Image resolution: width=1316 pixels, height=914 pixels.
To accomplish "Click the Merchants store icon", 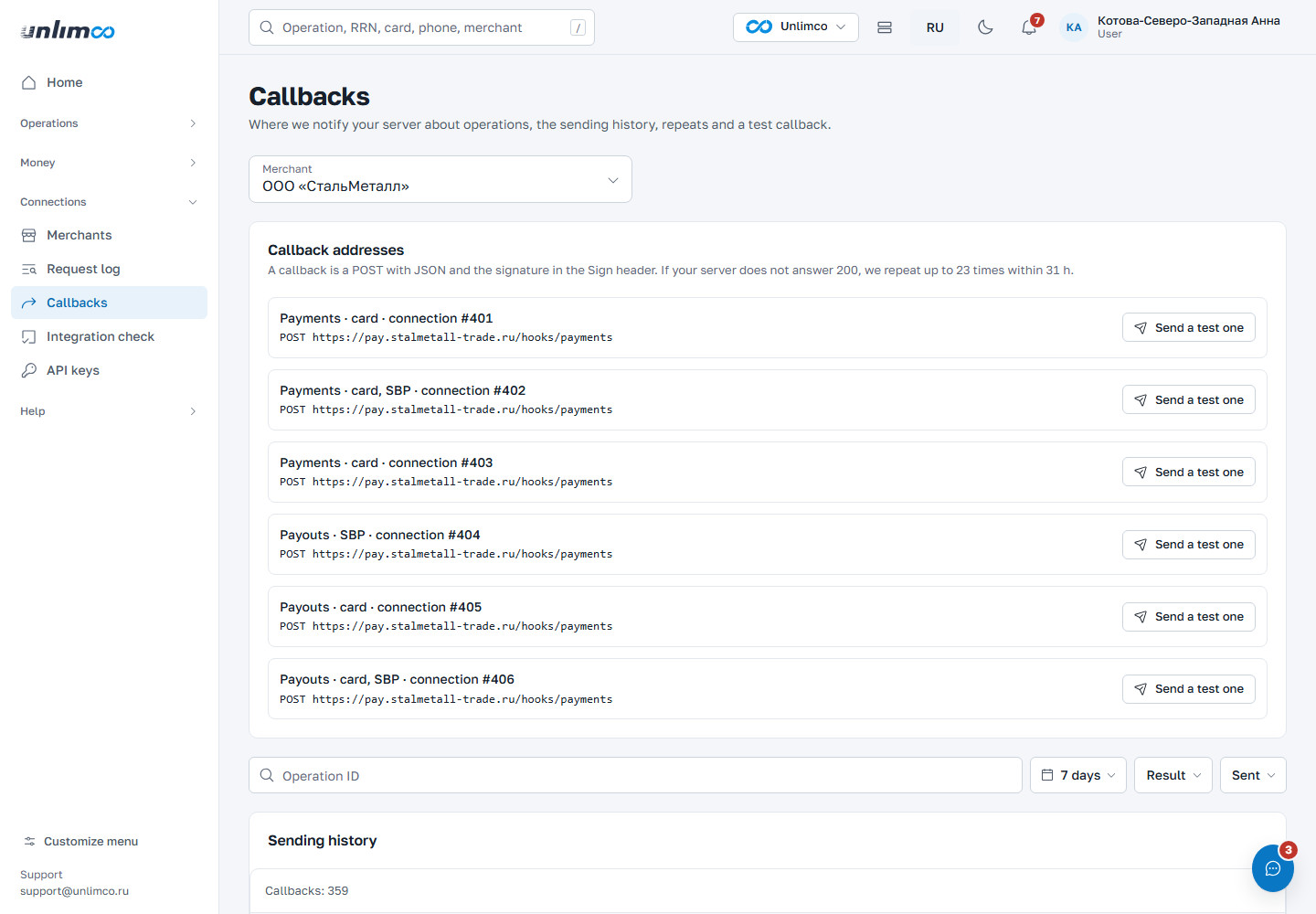I will pos(29,235).
